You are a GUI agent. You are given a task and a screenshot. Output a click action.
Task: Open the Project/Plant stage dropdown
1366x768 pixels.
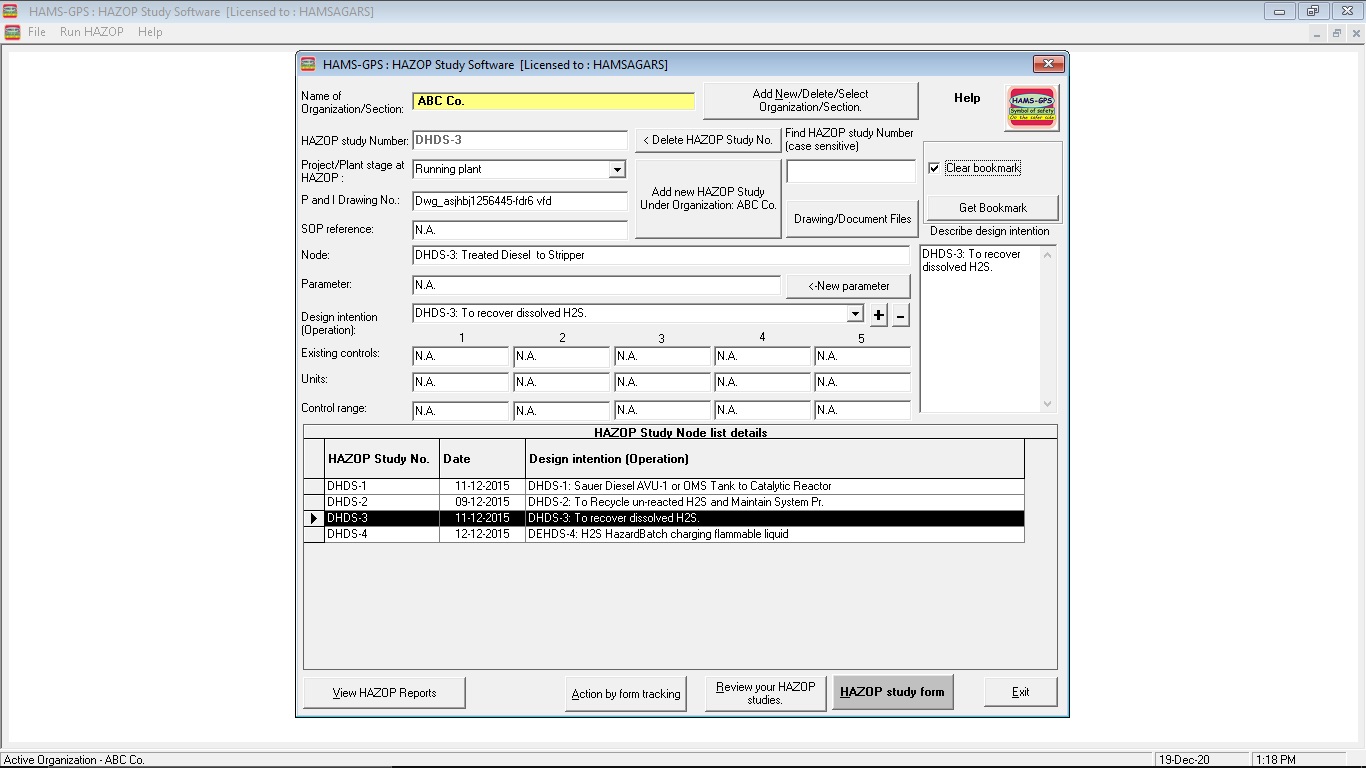click(618, 169)
